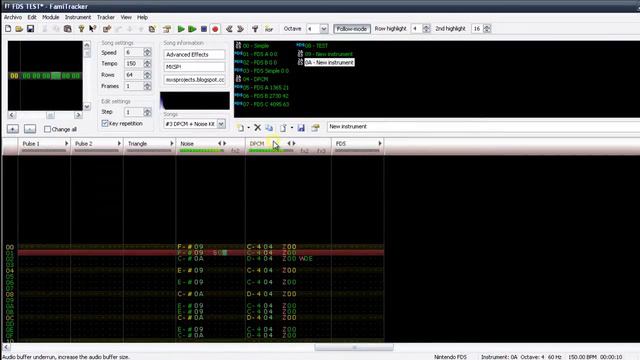Enable the Change all checkbox

(x=47, y=129)
